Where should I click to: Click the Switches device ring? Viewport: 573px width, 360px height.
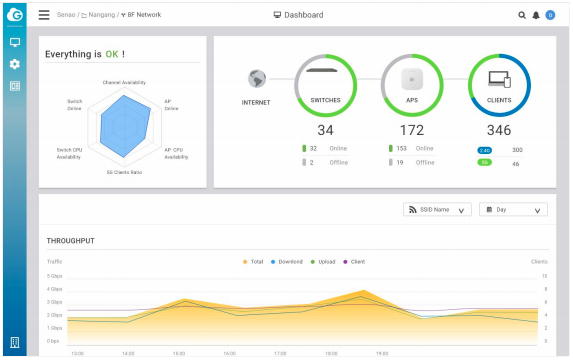[325, 86]
